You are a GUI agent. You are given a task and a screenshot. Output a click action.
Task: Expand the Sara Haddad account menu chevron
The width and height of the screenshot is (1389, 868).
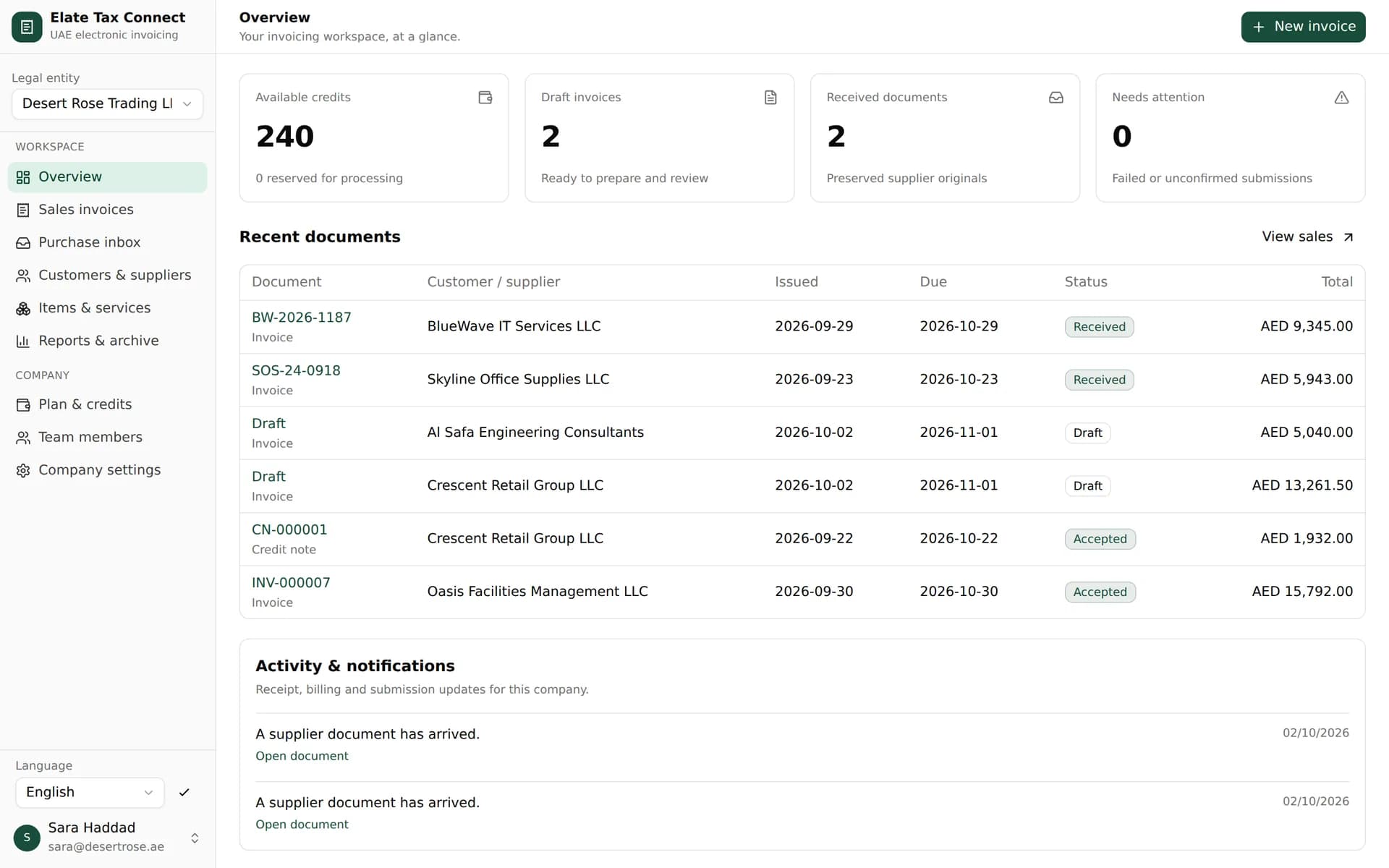point(195,838)
